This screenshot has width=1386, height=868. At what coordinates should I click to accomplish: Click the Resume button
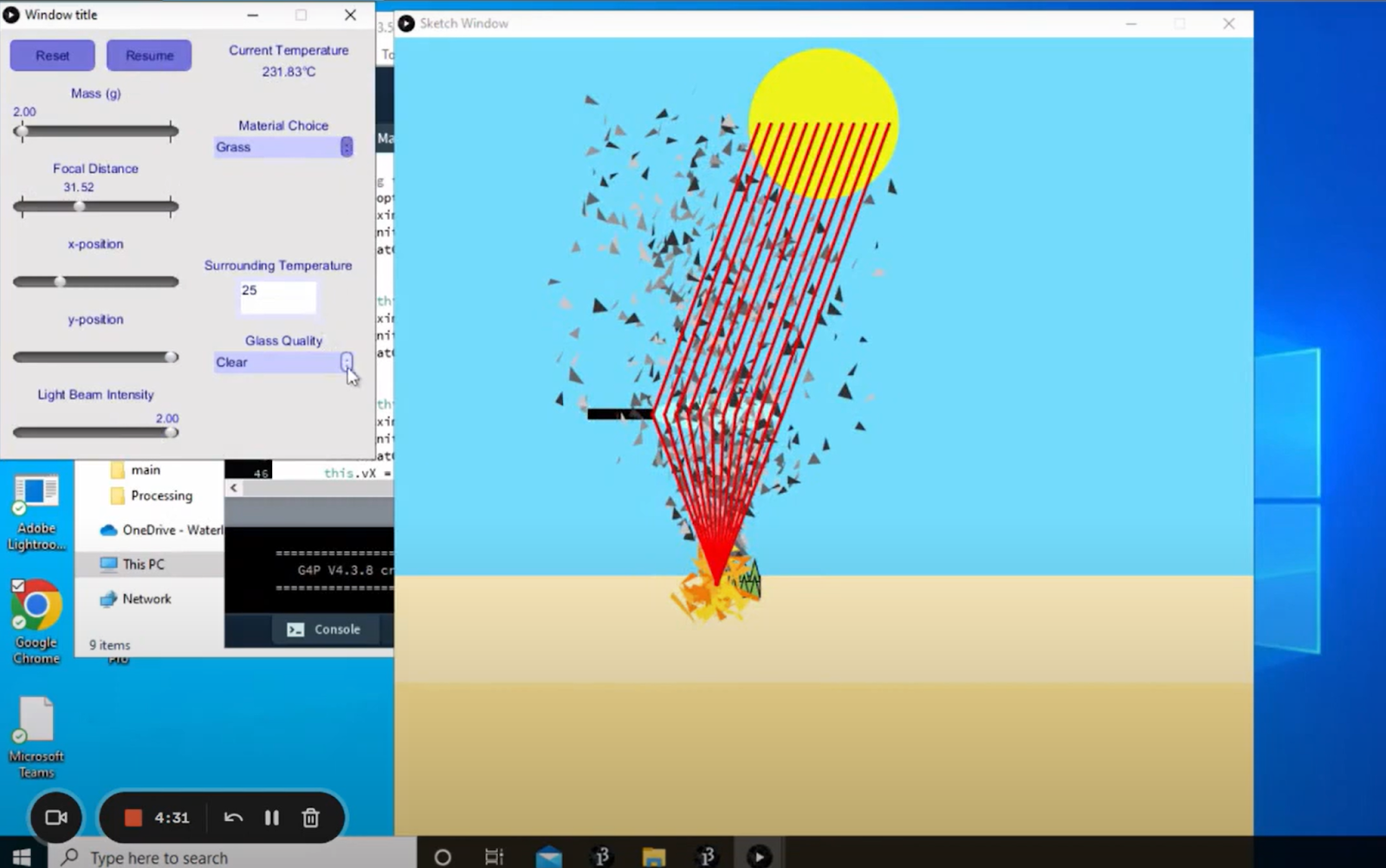(x=149, y=55)
